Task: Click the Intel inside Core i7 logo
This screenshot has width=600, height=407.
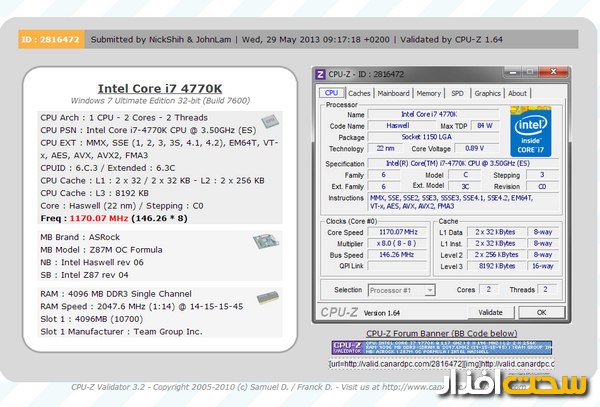Action: (530, 132)
